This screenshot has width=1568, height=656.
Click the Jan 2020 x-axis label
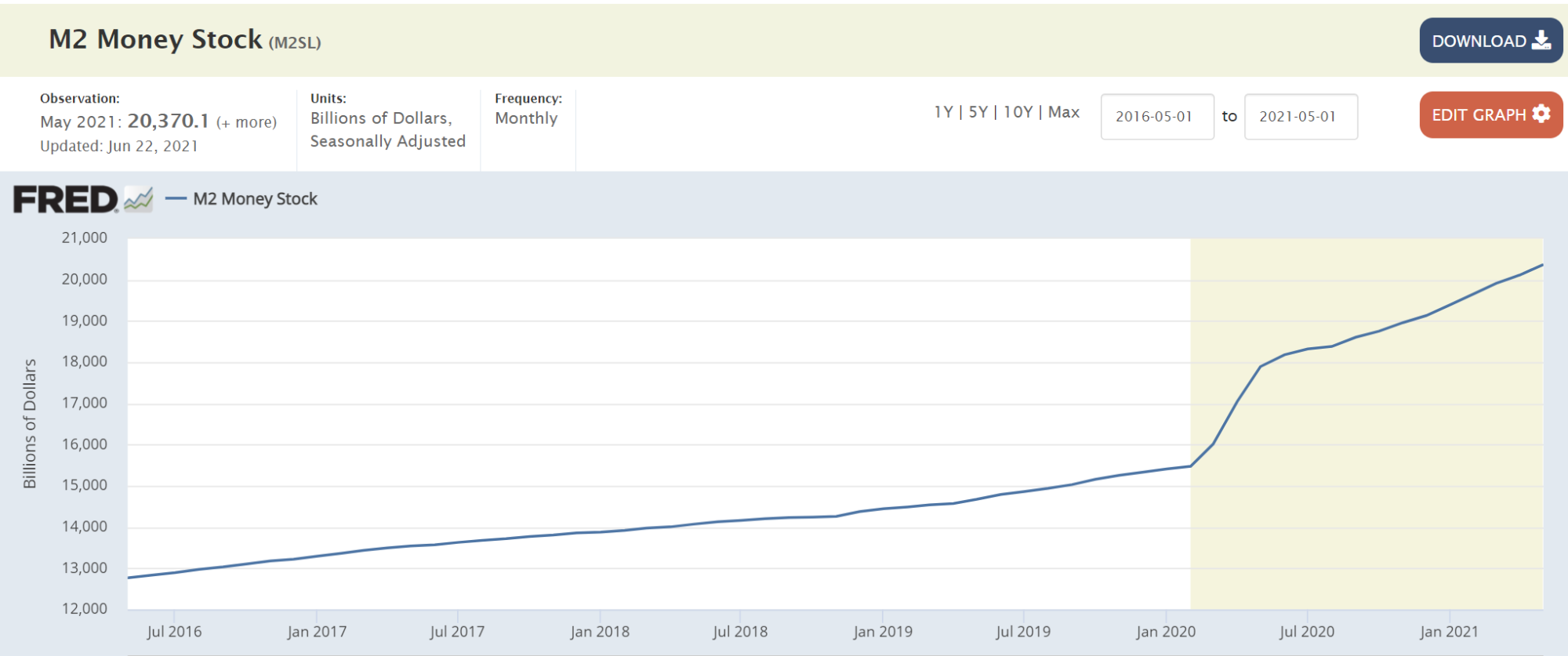[x=1165, y=632]
